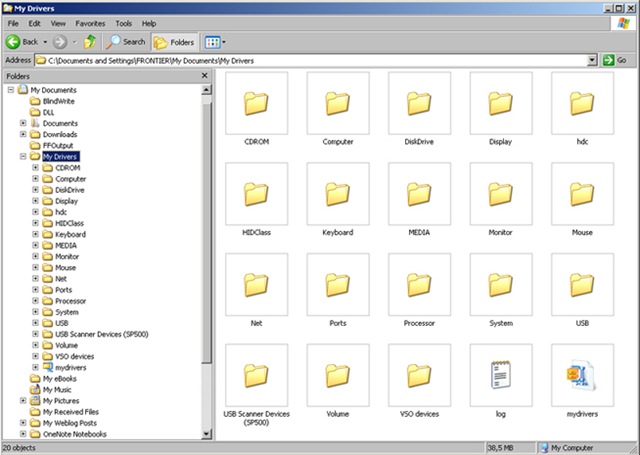The image size is (640, 455).
Task: Select the Mouse folder thumbnail
Action: (x=582, y=194)
